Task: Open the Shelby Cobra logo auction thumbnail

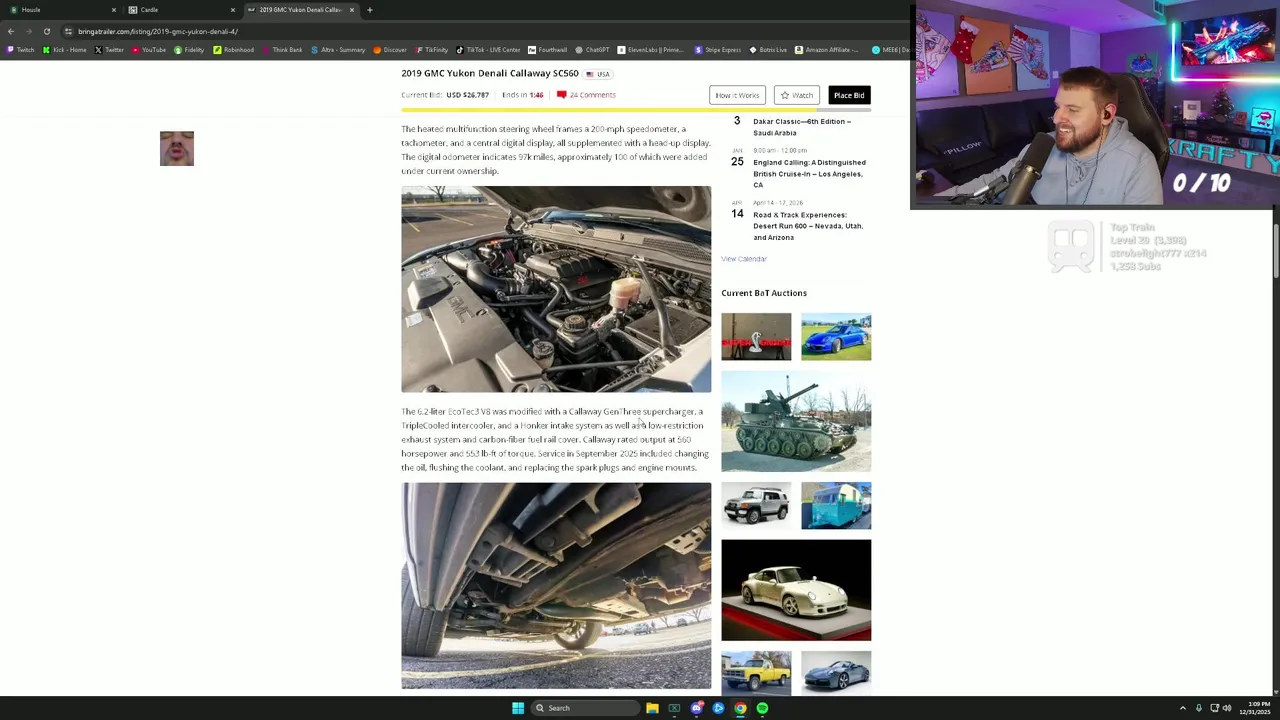Action: coord(756,337)
